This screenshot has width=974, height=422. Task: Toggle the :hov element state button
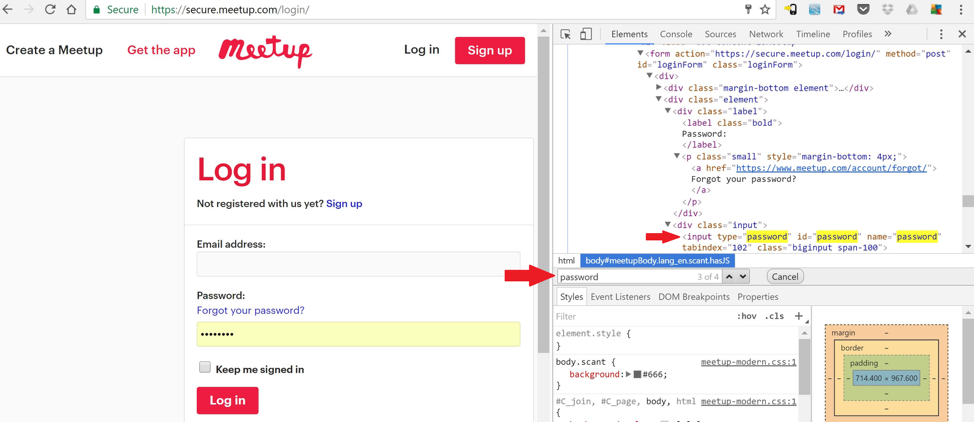[747, 316]
